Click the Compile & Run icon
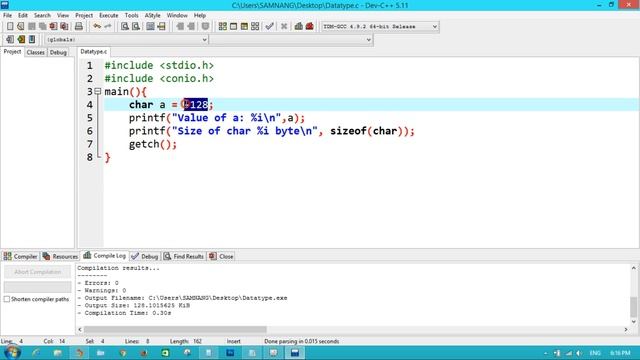This screenshot has height=360, width=640. tap(244, 26)
